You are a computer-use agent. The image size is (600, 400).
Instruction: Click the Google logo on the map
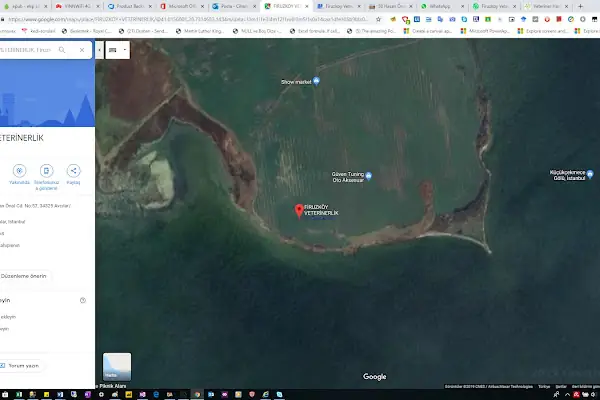coord(375,377)
